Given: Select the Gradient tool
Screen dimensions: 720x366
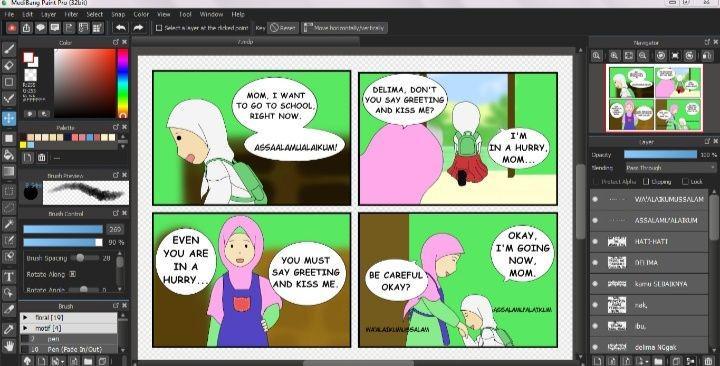Looking at the screenshot, I should [9, 172].
